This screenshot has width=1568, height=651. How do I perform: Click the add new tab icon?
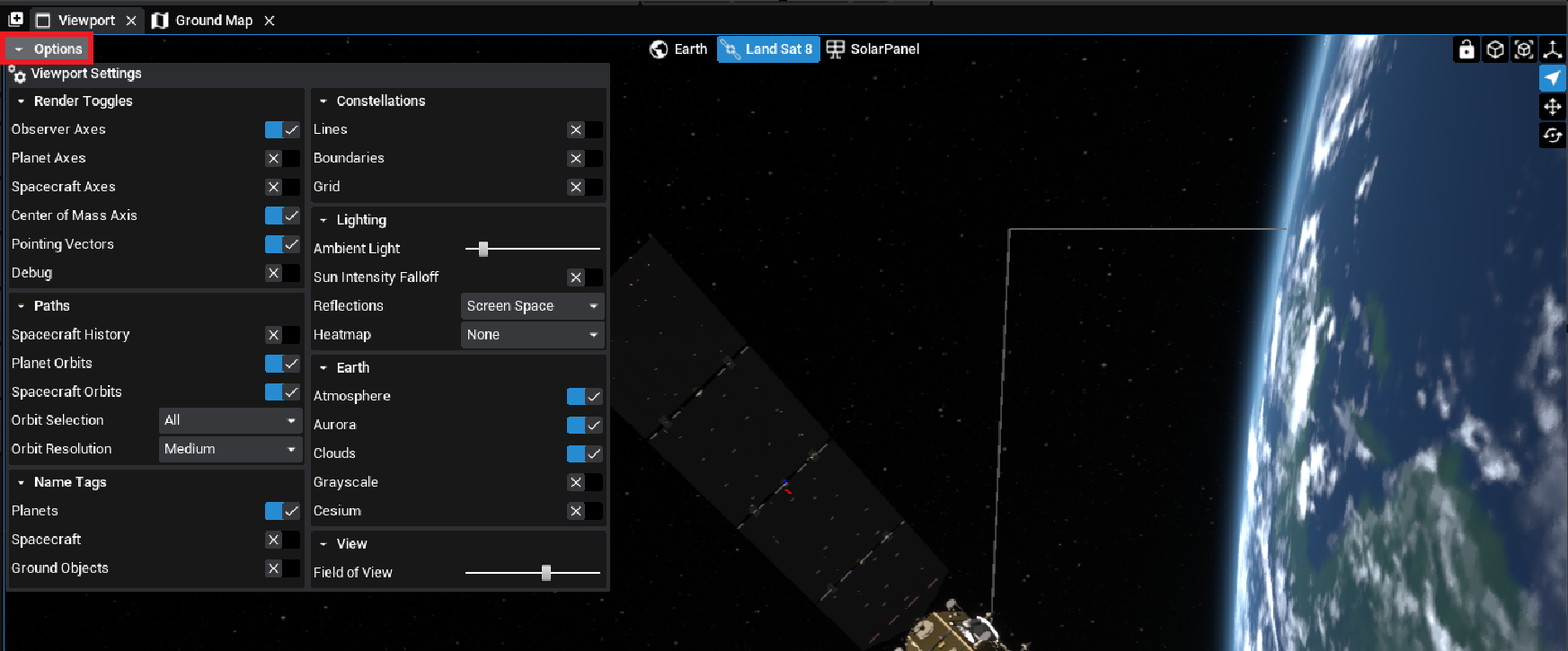15,20
